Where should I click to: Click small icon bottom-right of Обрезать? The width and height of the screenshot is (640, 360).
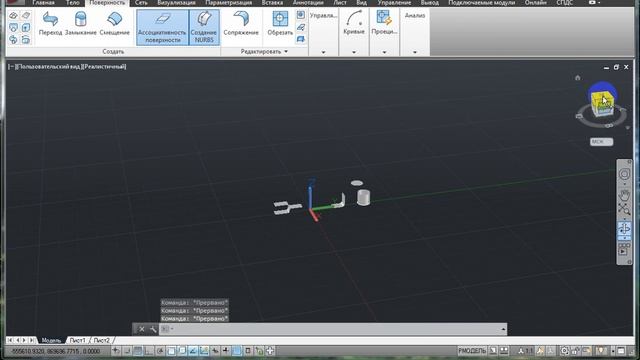301,39
